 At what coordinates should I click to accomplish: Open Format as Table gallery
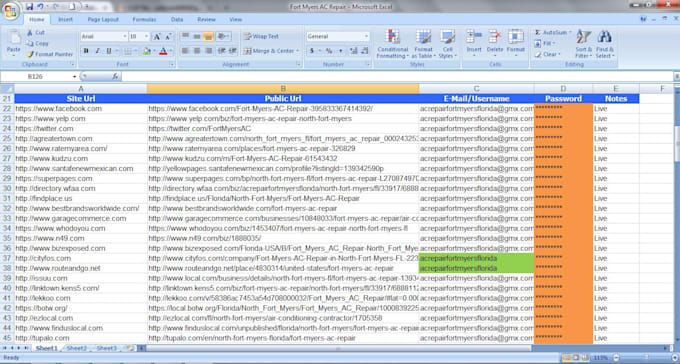pos(423,43)
